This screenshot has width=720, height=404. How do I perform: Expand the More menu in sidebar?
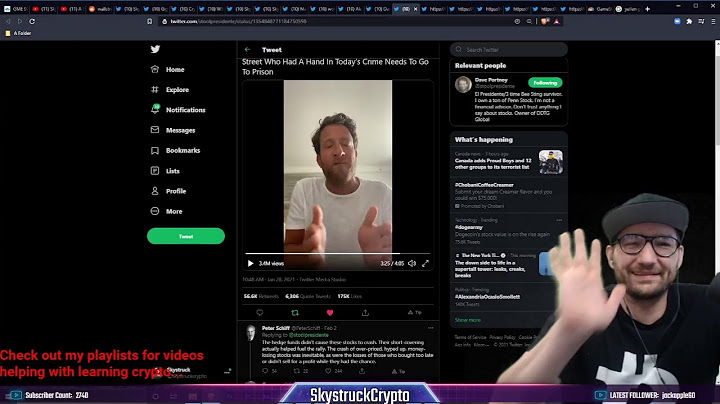167,211
